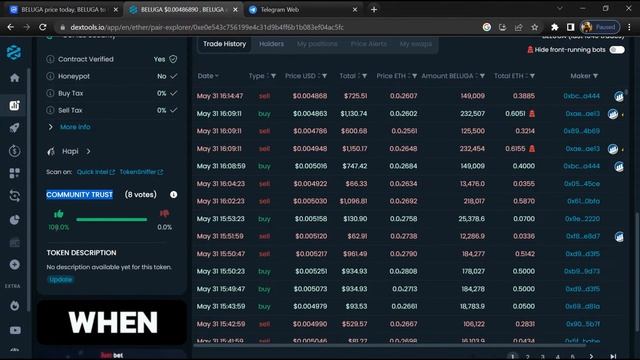
Task: Open maker address 0xbc...a444 at 16:14:47
Action: (581, 96)
